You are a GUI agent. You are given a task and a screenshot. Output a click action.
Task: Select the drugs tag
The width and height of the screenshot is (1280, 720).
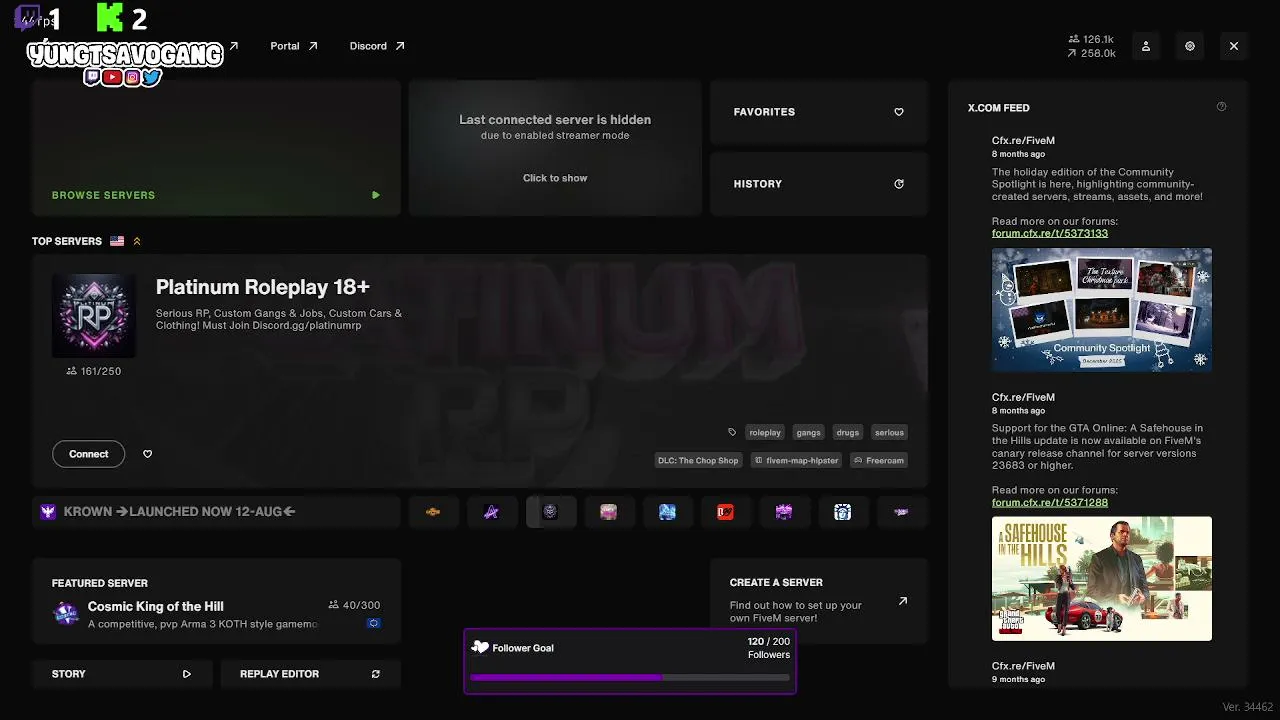coord(848,432)
